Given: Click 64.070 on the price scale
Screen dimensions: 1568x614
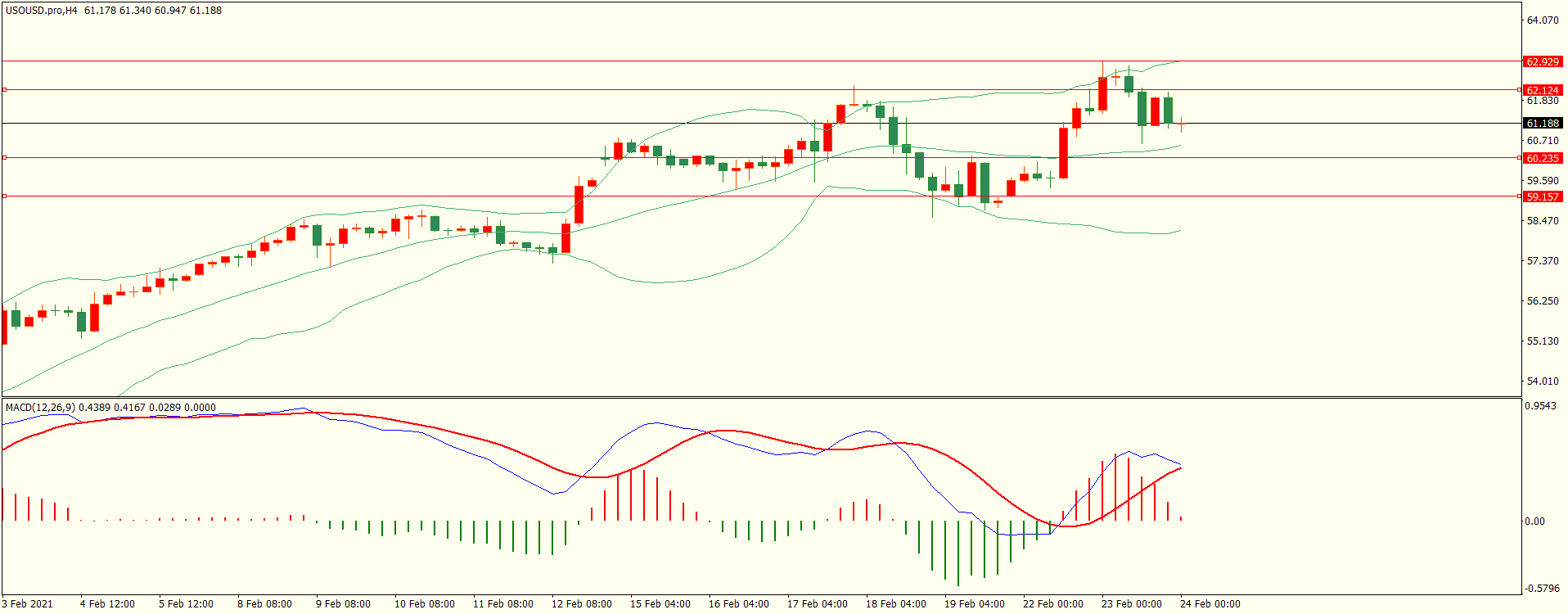Looking at the screenshot, I should (x=1542, y=20).
